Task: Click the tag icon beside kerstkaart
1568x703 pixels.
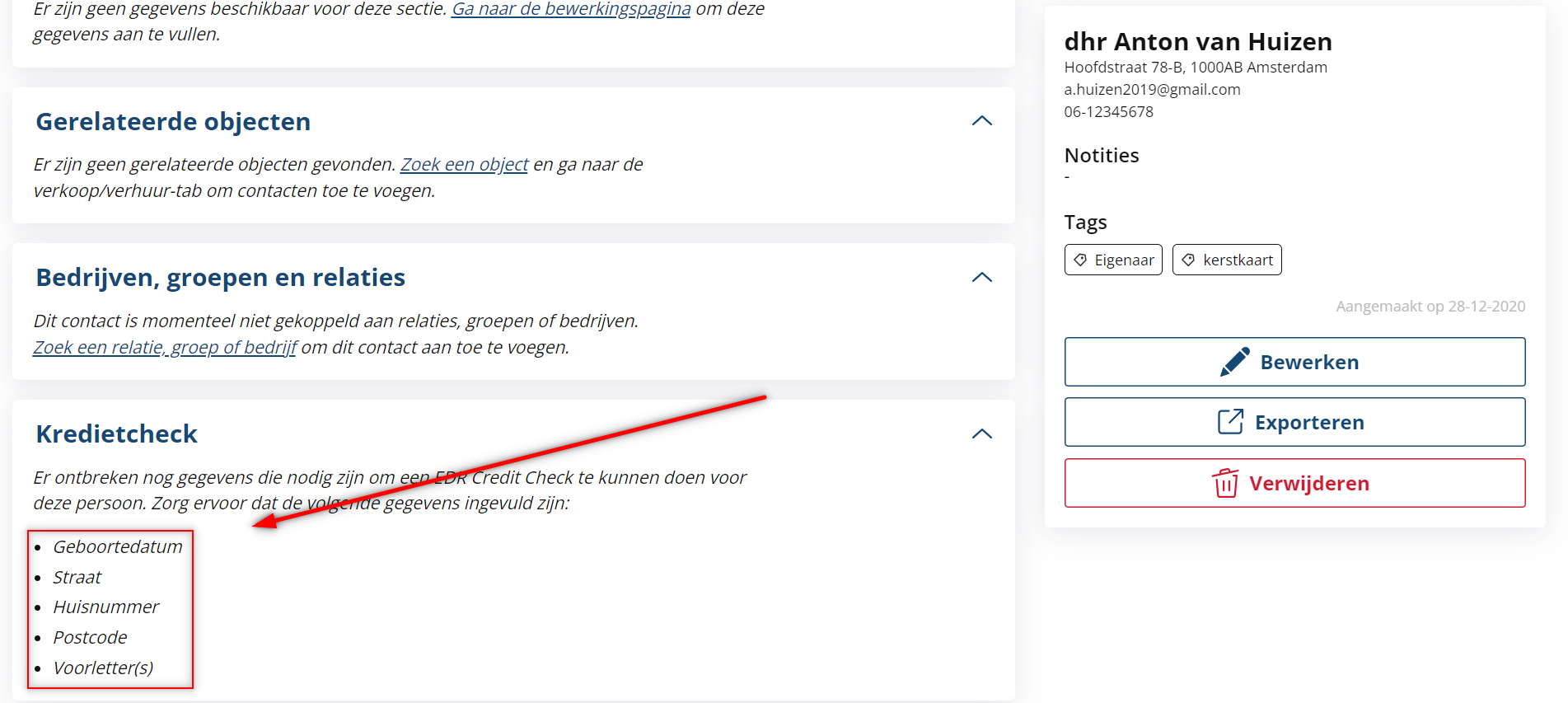Action: [1188, 260]
